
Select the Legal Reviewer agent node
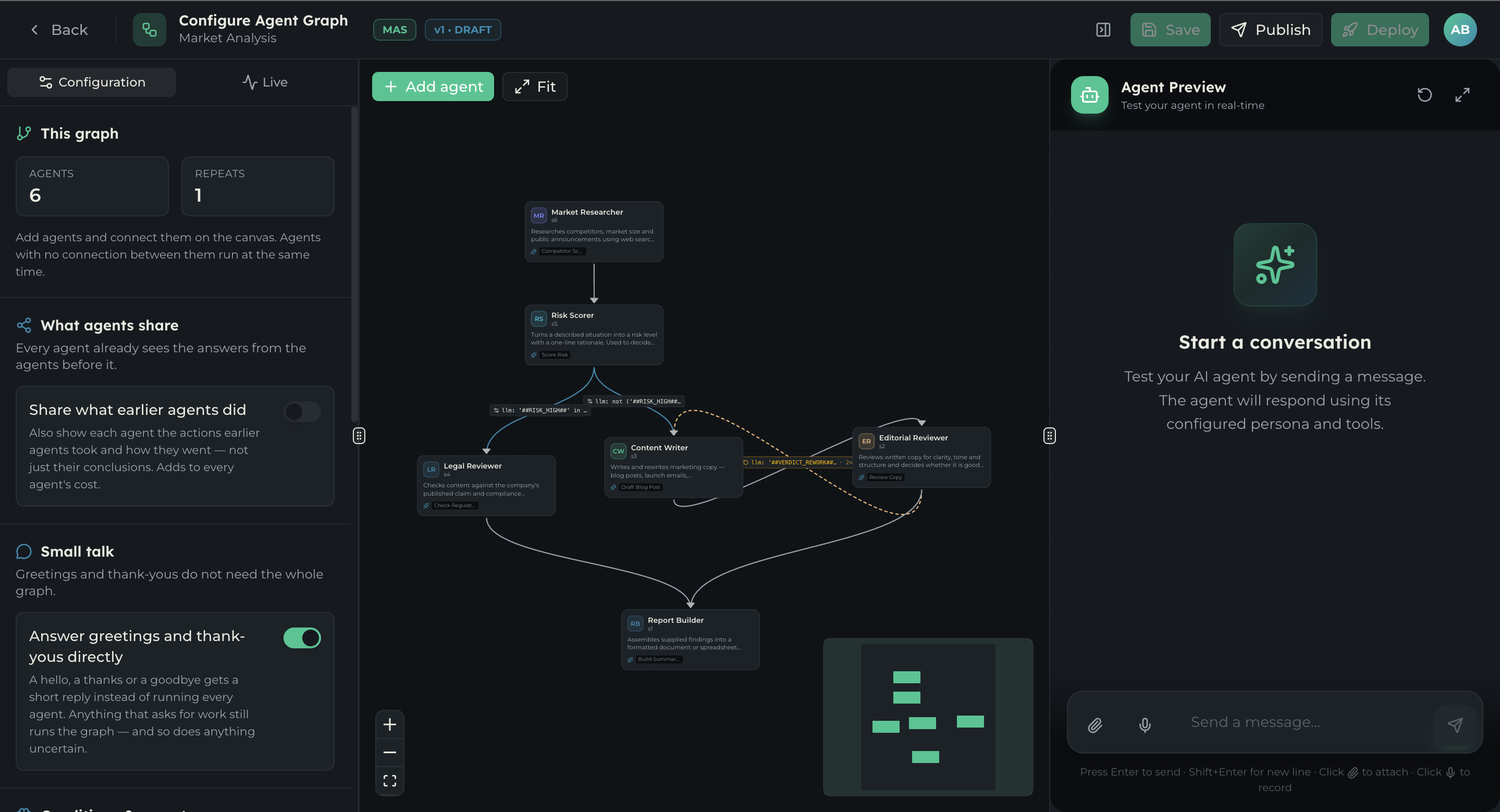coord(486,485)
